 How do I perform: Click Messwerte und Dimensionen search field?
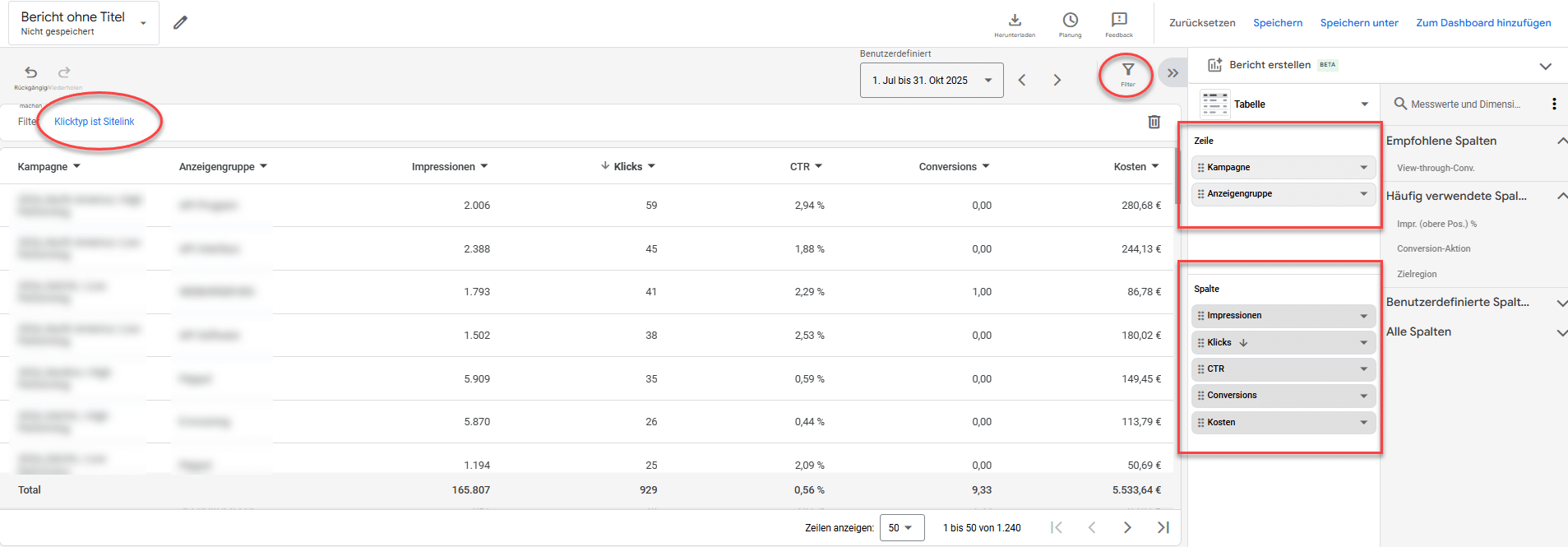(1465, 104)
